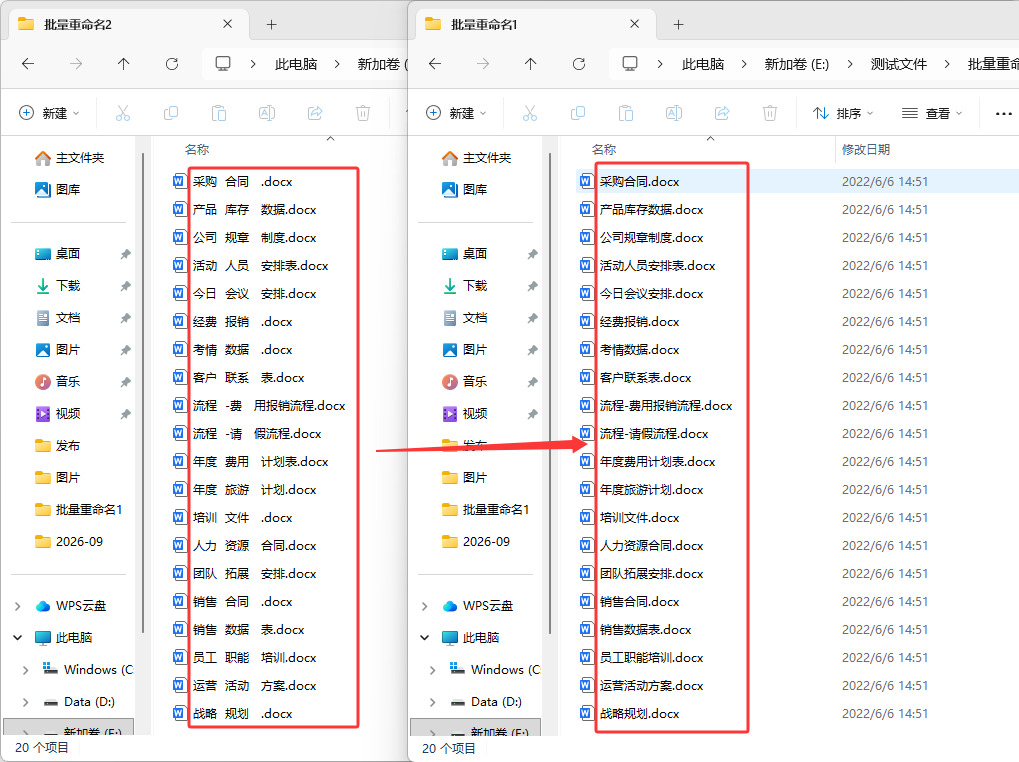Click the delete trash icon in 批量重命名1 window

click(770, 113)
